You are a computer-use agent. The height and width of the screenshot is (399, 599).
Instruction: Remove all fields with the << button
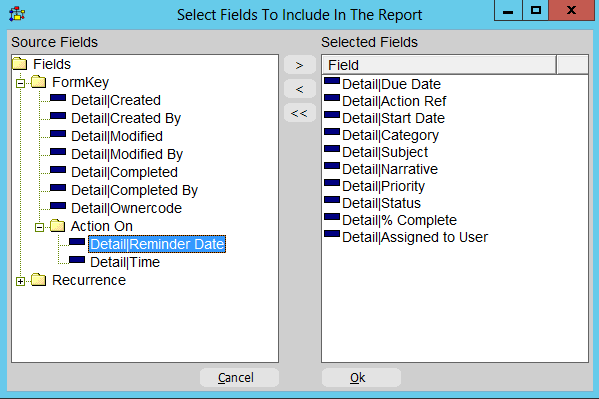click(x=300, y=113)
